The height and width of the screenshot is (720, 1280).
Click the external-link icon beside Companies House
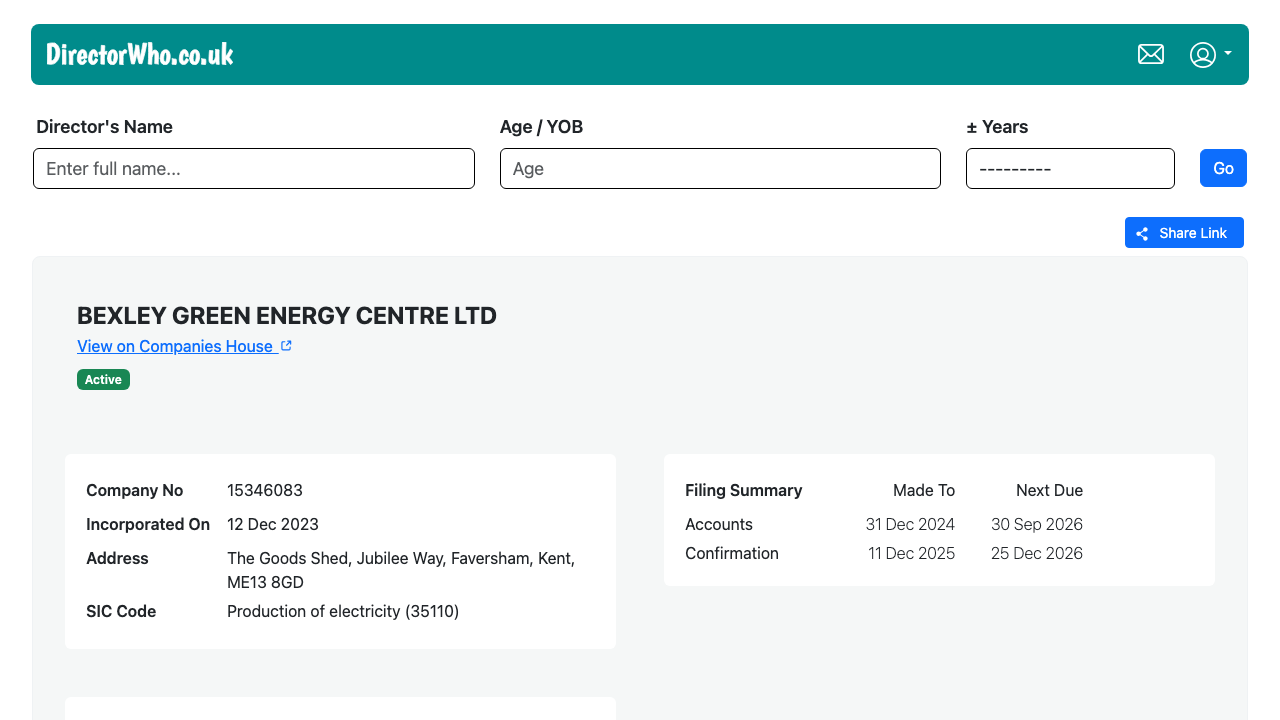point(287,344)
